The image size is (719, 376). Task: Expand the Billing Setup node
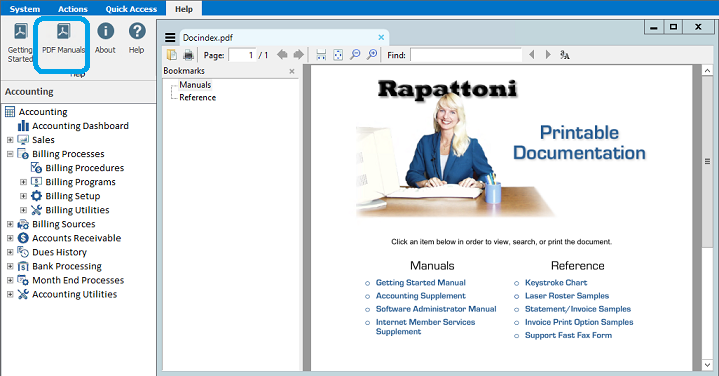click(23, 196)
